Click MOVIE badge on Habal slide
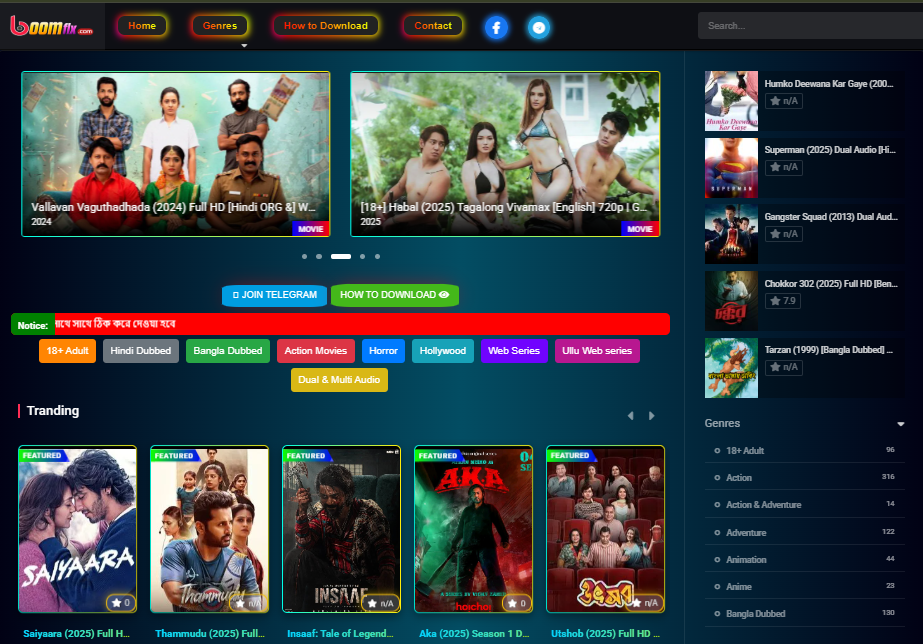This screenshot has width=923, height=644. pyautogui.click(x=640, y=229)
